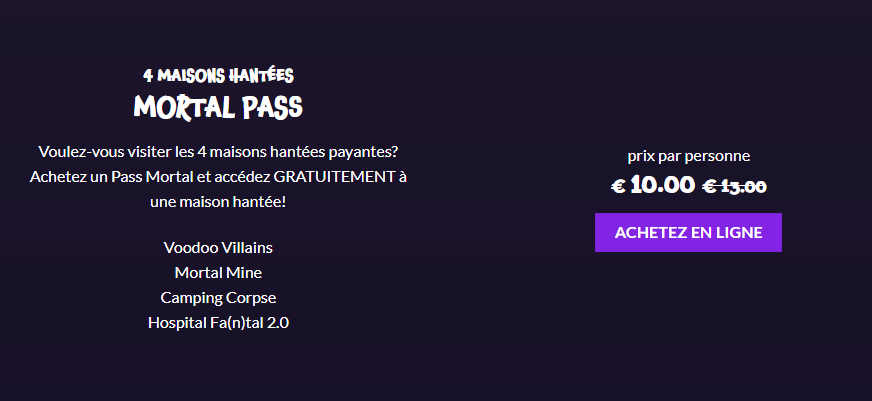Click the Hospital Fa(n)tal 2.0 text
This screenshot has height=401, width=872.
pos(218,323)
